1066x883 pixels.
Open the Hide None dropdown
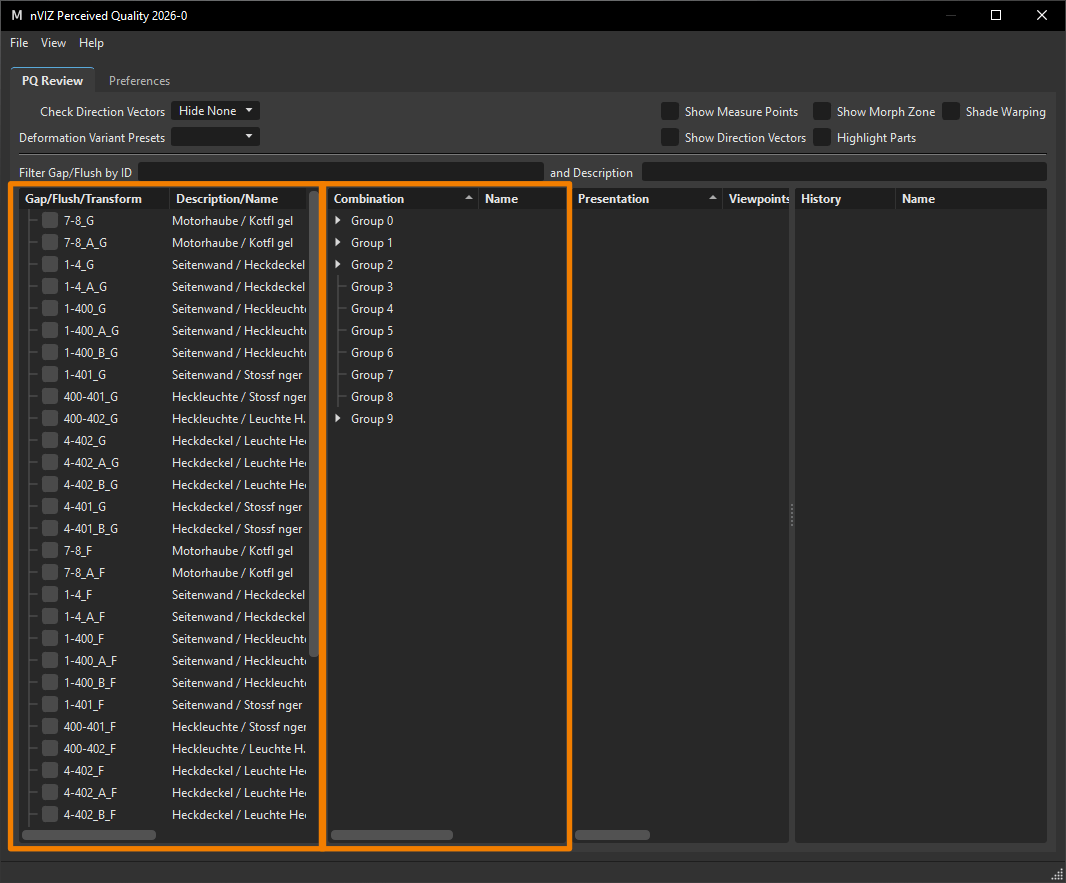coord(216,111)
